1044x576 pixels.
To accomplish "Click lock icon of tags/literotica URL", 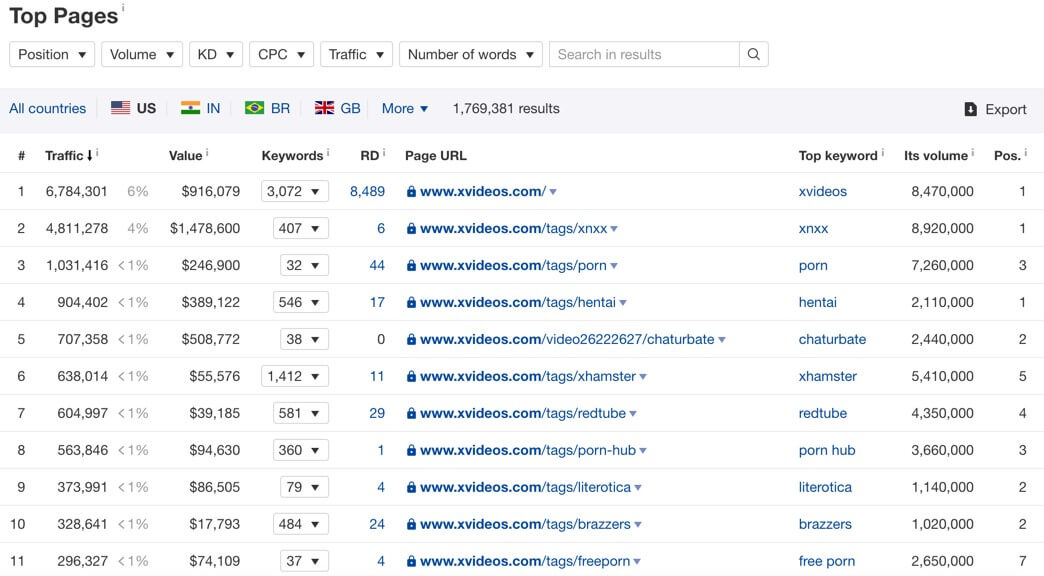I will coord(411,487).
